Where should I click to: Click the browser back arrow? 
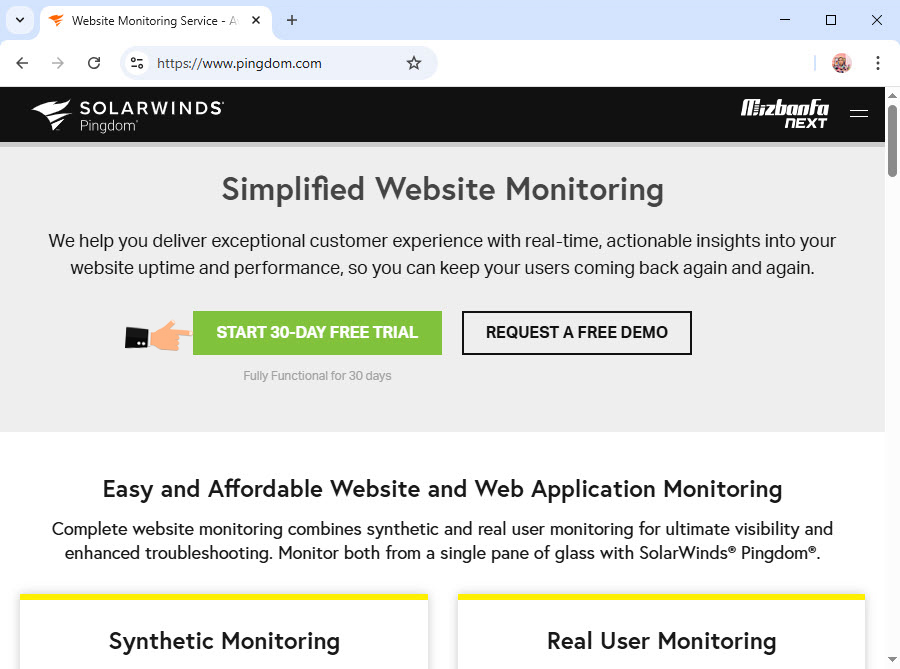(22, 63)
